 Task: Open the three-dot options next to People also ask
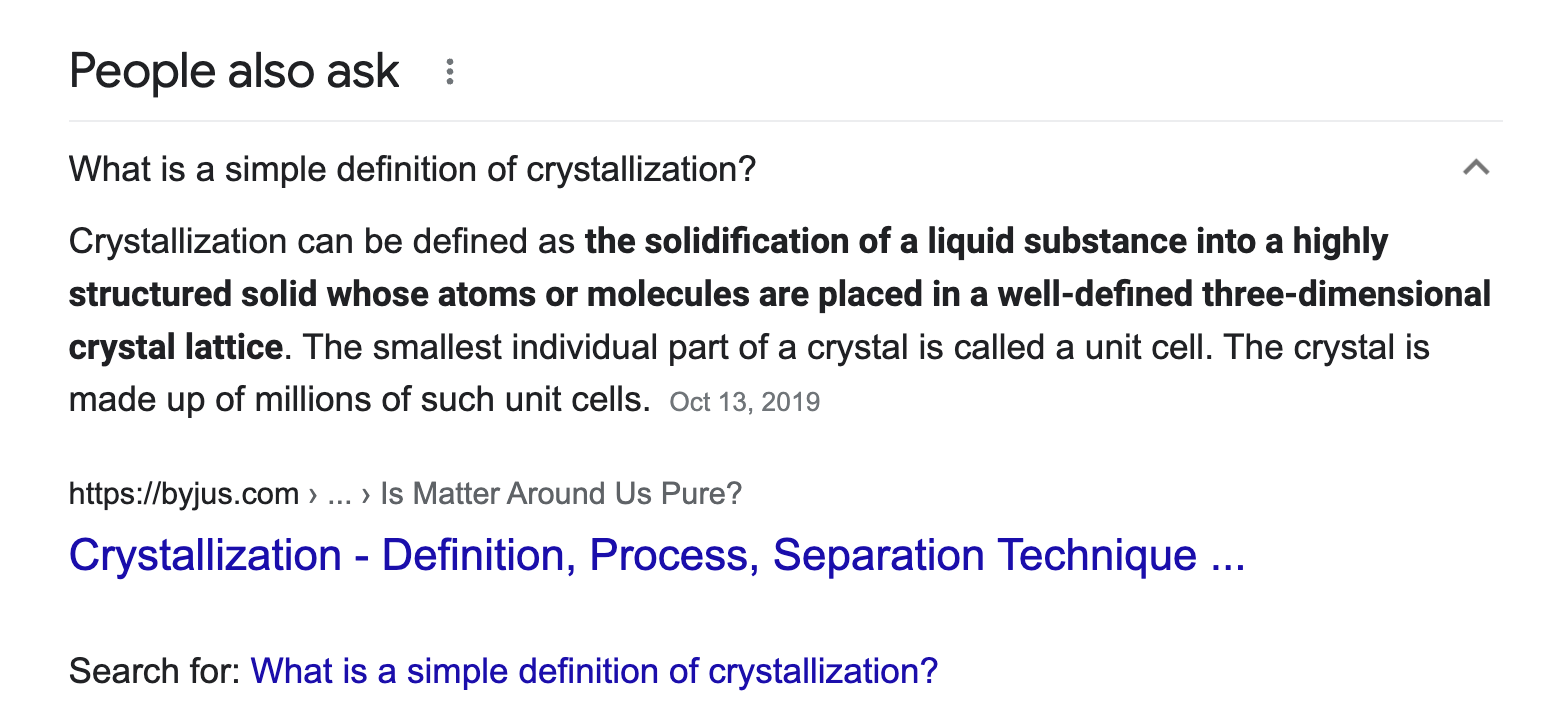tap(450, 72)
